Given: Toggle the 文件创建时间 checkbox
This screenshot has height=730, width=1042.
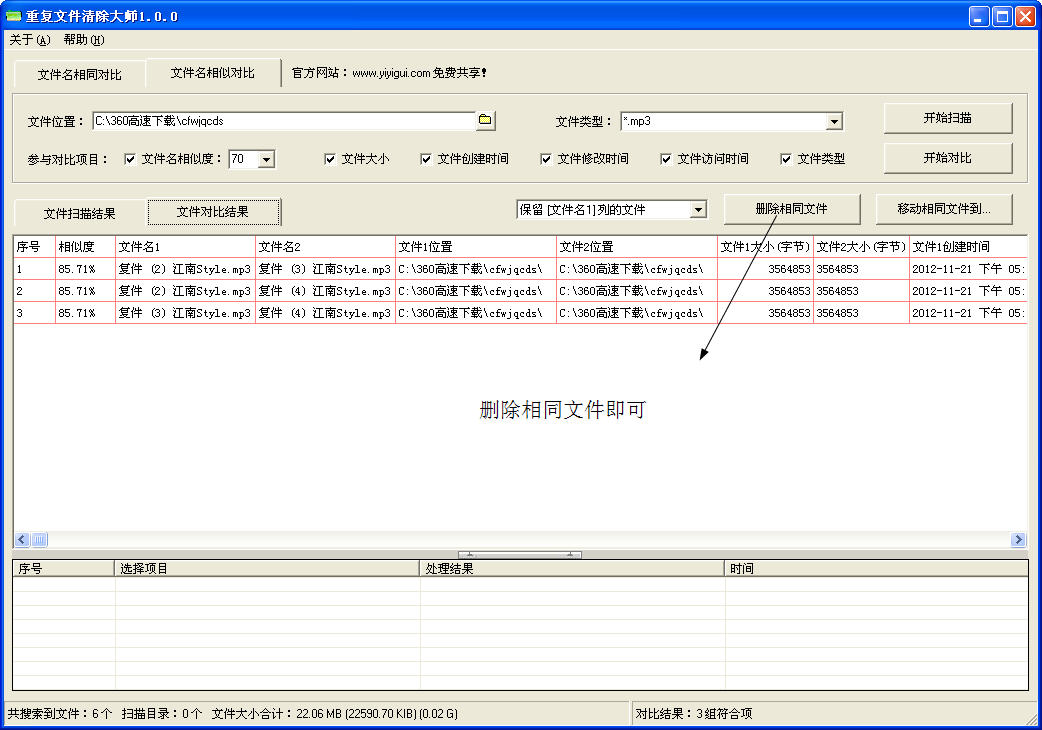Looking at the screenshot, I should [x=426, y=159].
